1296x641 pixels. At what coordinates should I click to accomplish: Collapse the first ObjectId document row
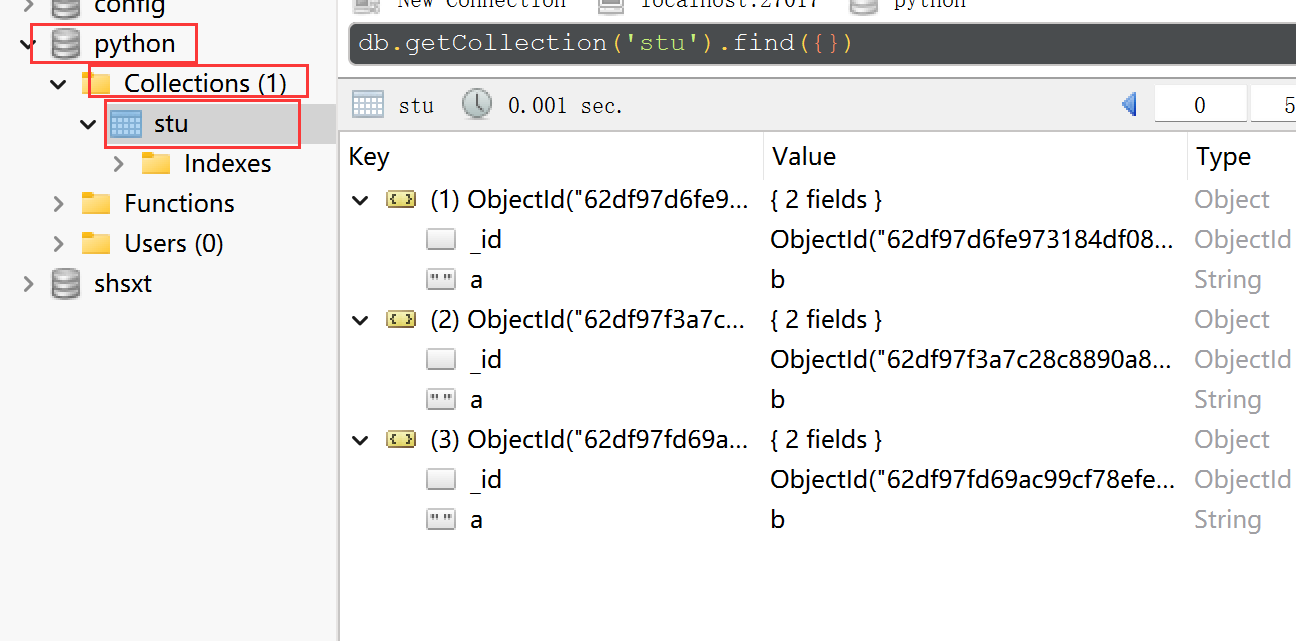(359, 200)
